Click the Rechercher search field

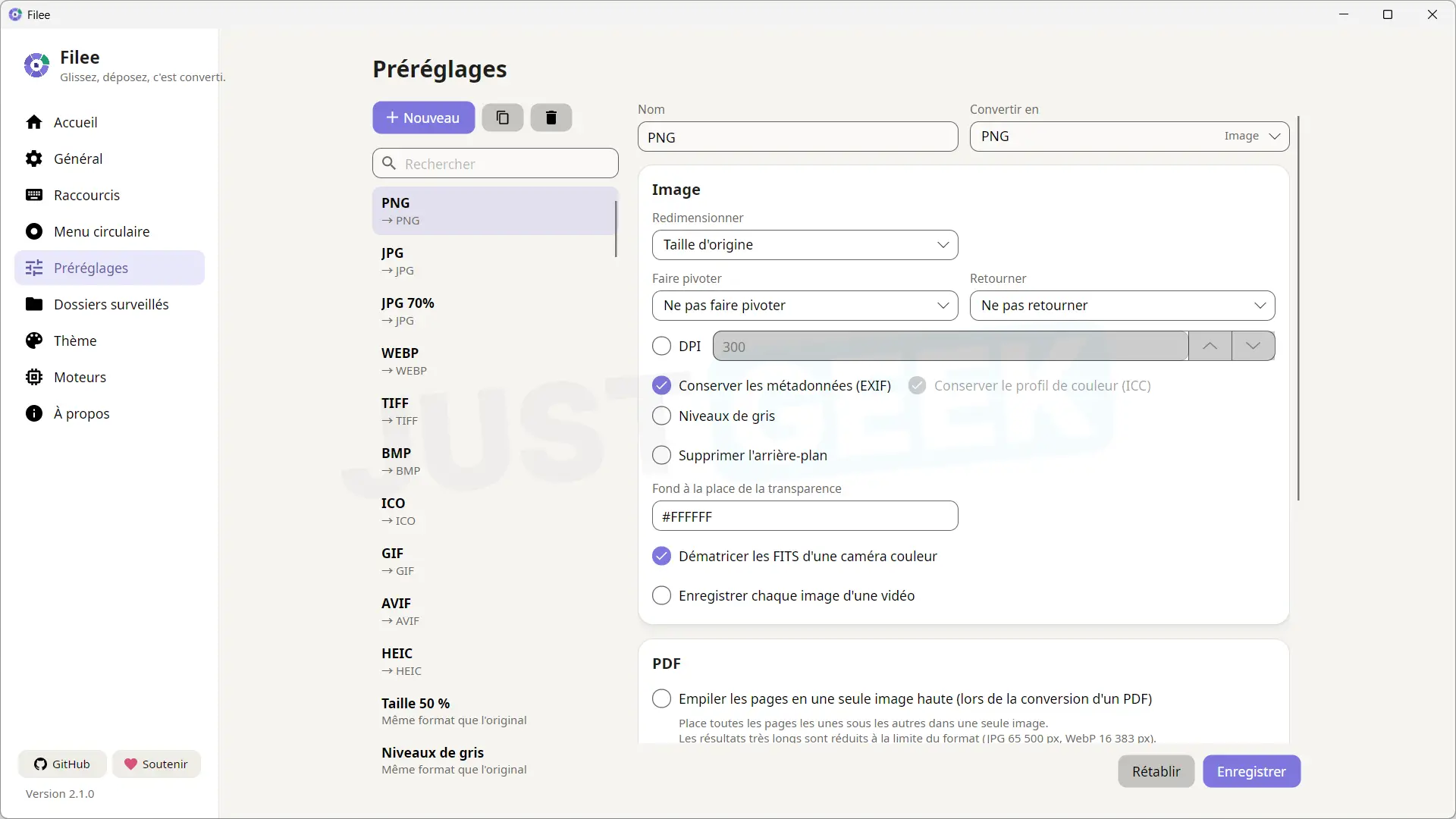coord(495,163)
